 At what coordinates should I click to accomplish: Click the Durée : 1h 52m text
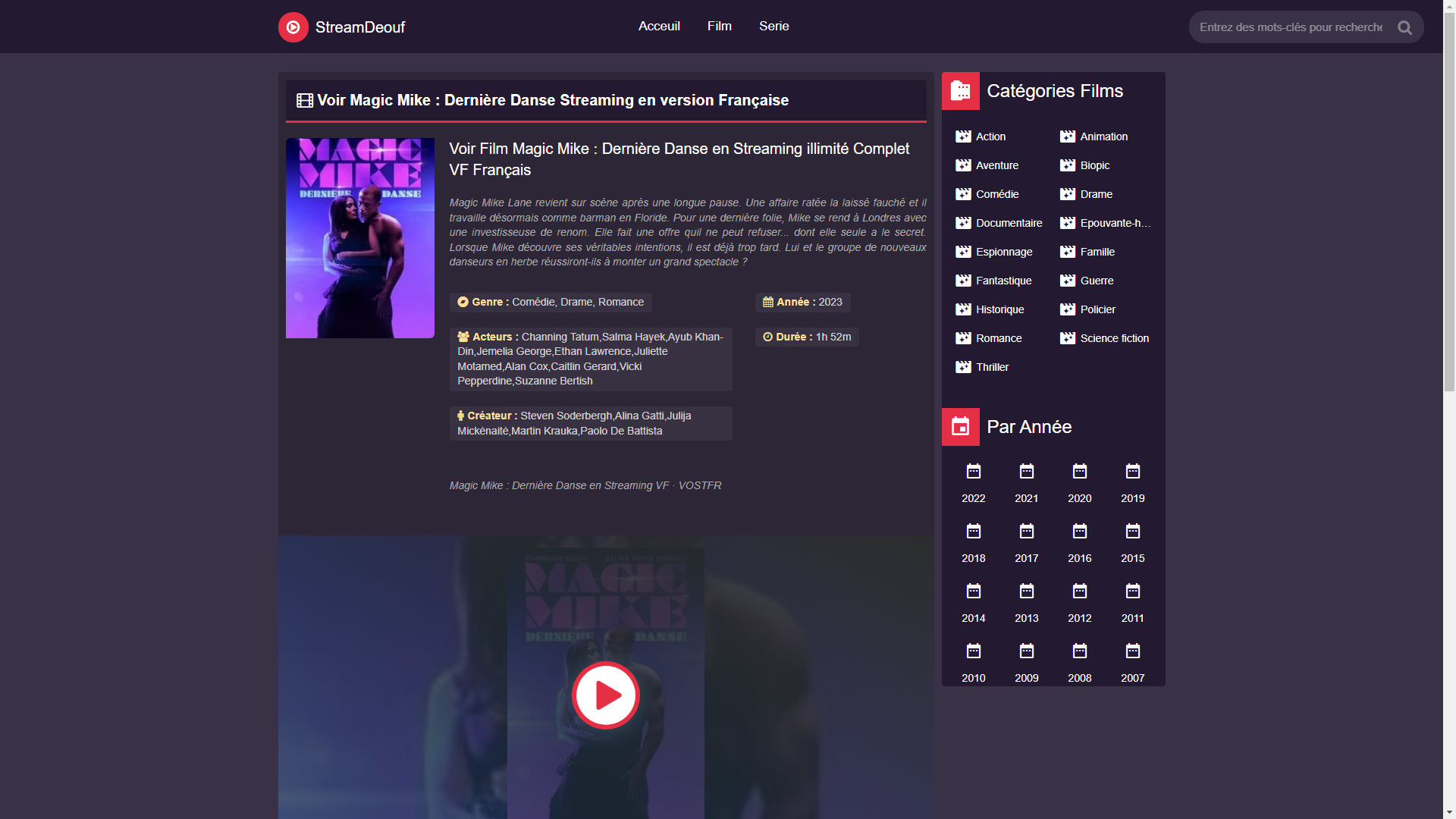[x=807, y=337]
